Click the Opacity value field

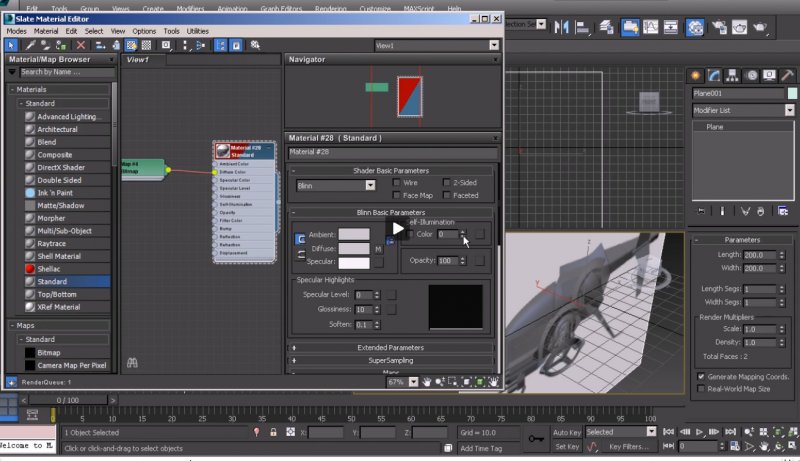pyautogui.click(x=448, y=261)
